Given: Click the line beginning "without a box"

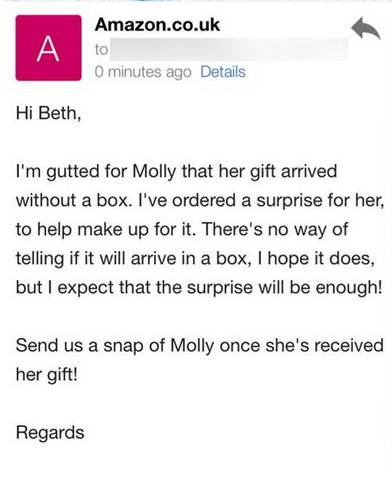Looking at the screenshot, I should click(200, 200).
